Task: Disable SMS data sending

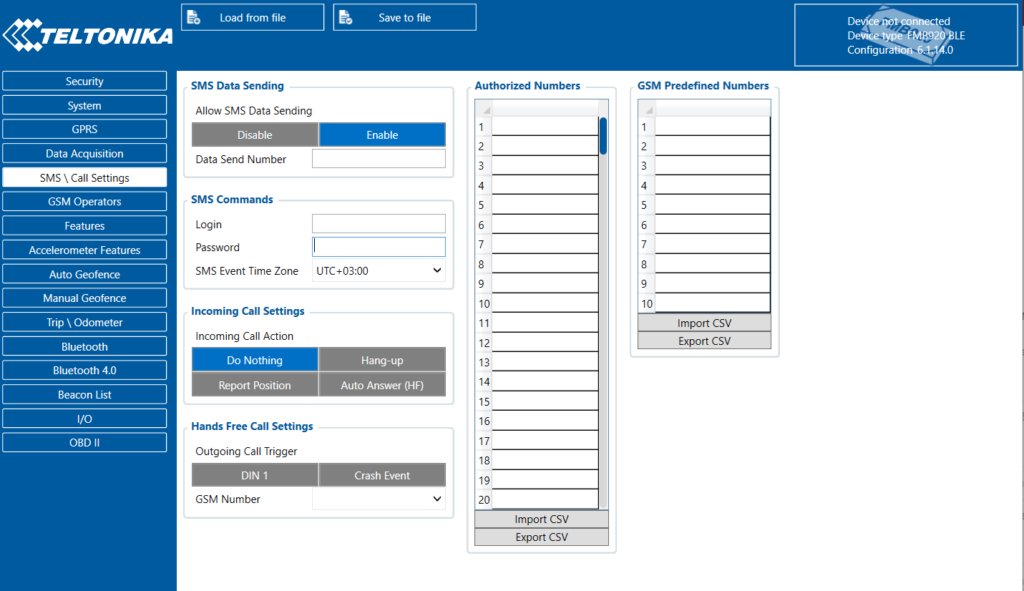Action: pyautogui.click(x=255, y=135)
